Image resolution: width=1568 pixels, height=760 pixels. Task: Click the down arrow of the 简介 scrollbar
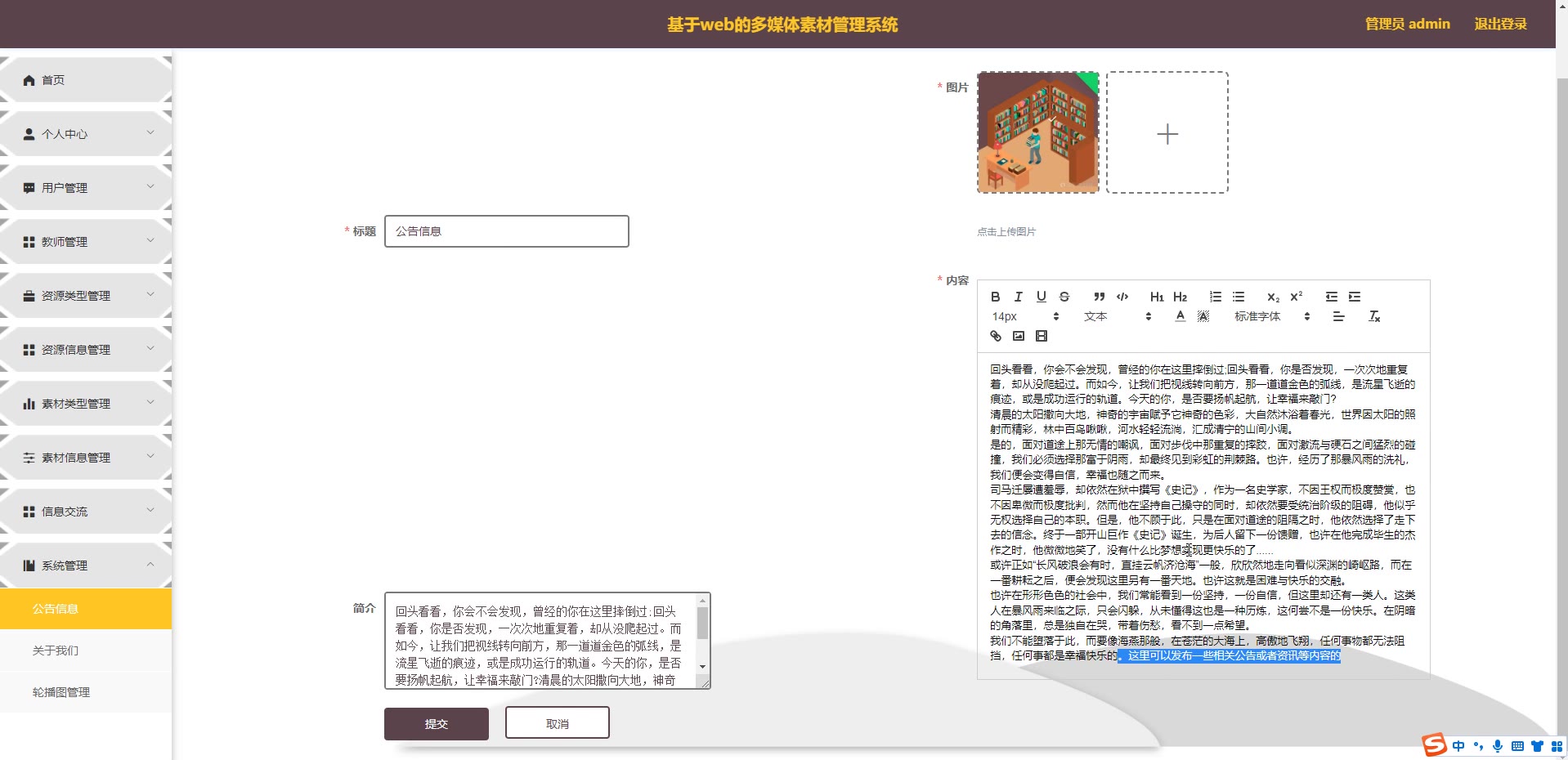(702, 667)
